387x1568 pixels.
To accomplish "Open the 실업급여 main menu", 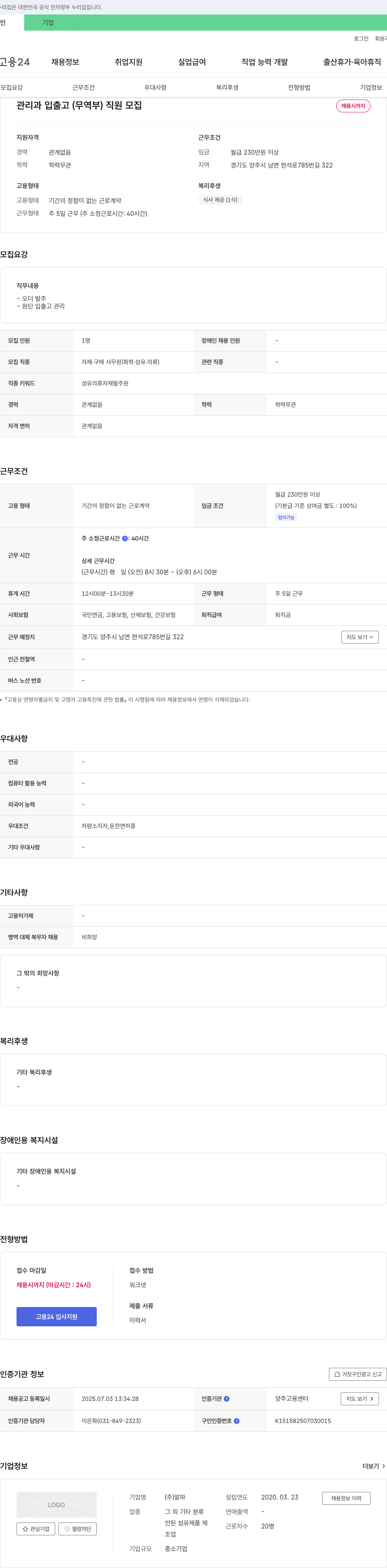I will click(x=192, y=62).
